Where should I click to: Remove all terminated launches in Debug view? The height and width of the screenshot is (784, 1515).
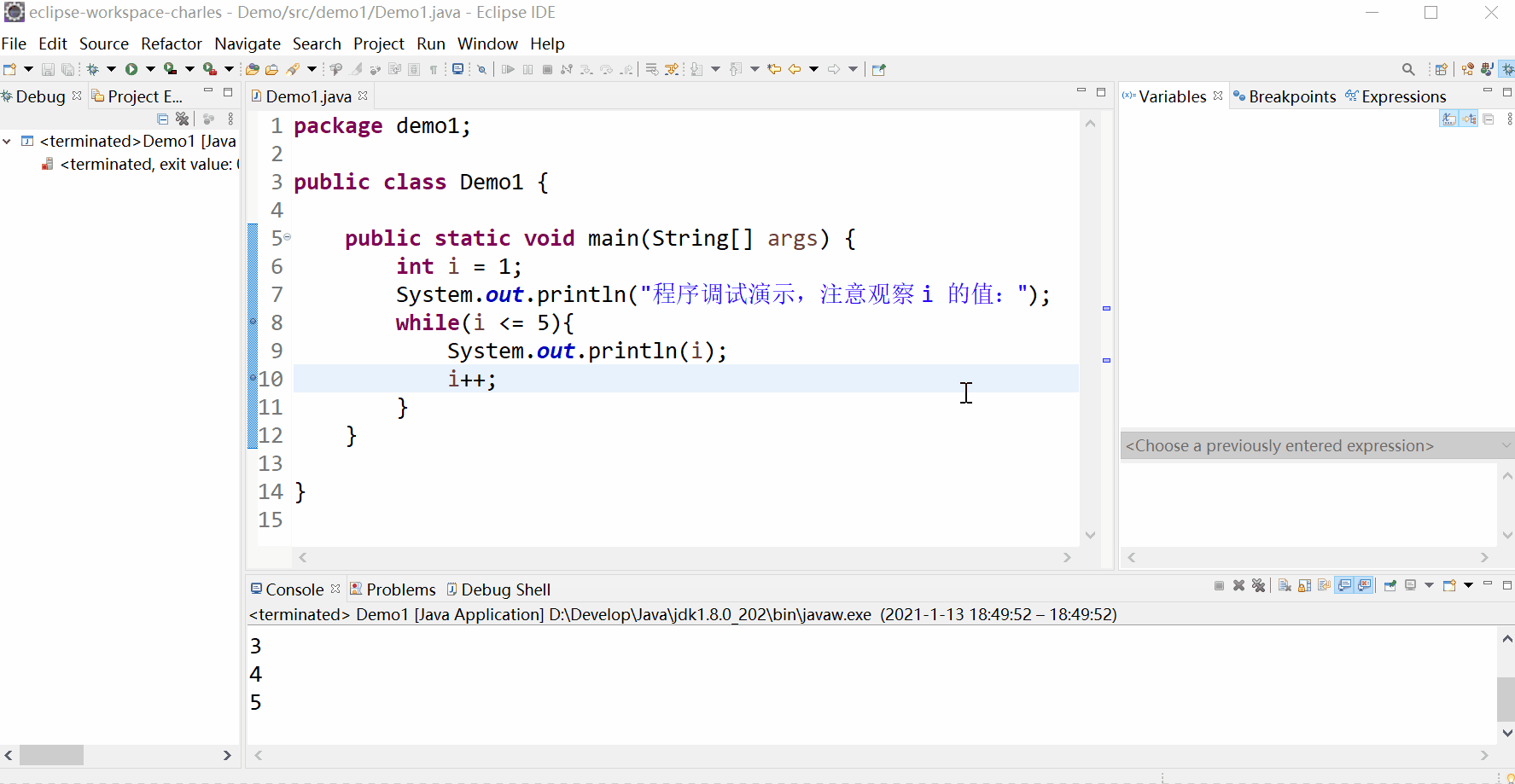point(182,119)
